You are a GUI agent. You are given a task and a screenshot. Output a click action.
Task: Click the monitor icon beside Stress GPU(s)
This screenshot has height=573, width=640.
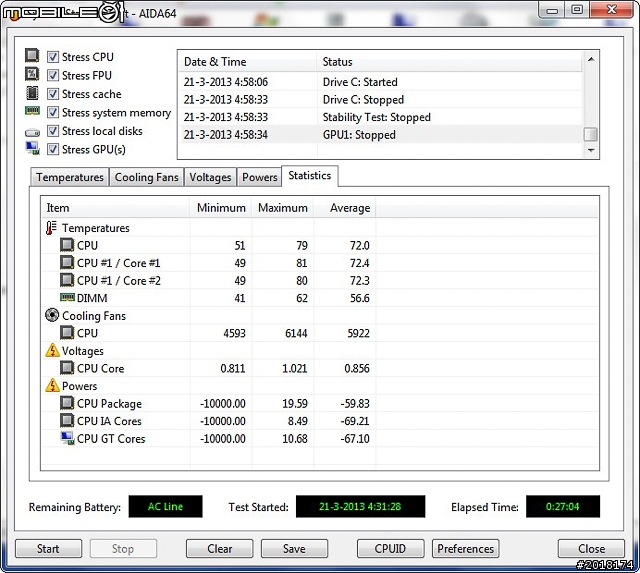click(32, 148)
